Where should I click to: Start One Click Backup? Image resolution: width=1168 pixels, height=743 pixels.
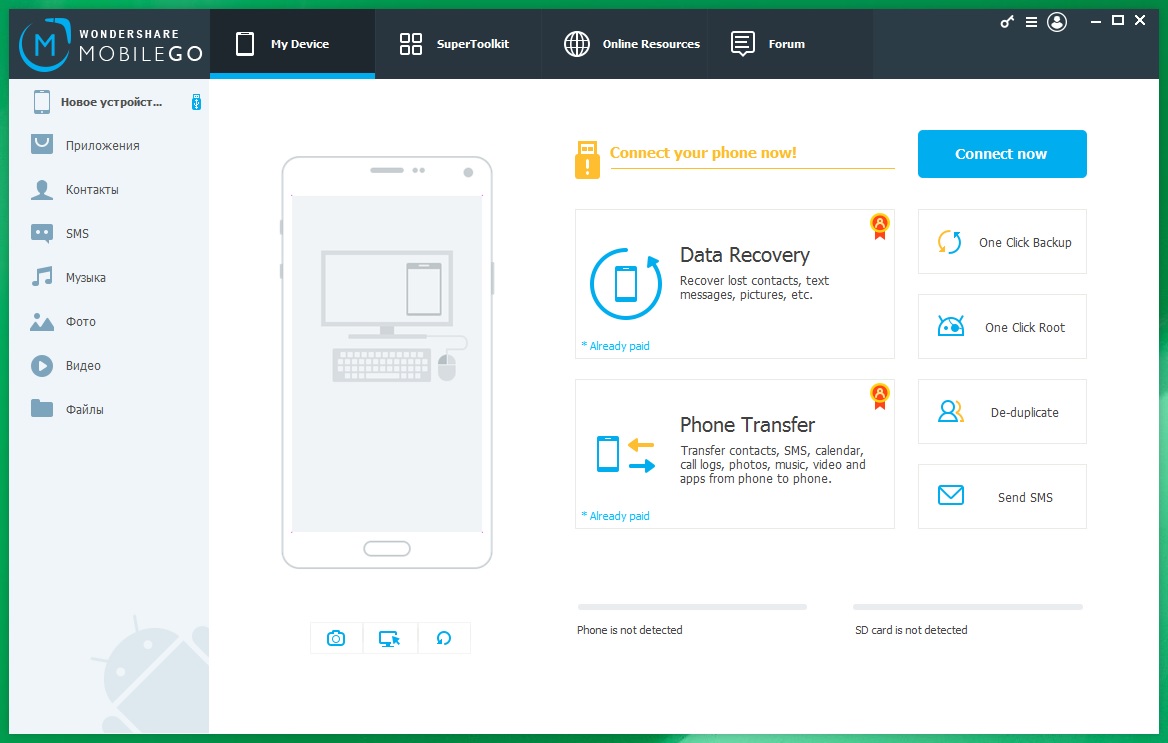coord(1002,241)
